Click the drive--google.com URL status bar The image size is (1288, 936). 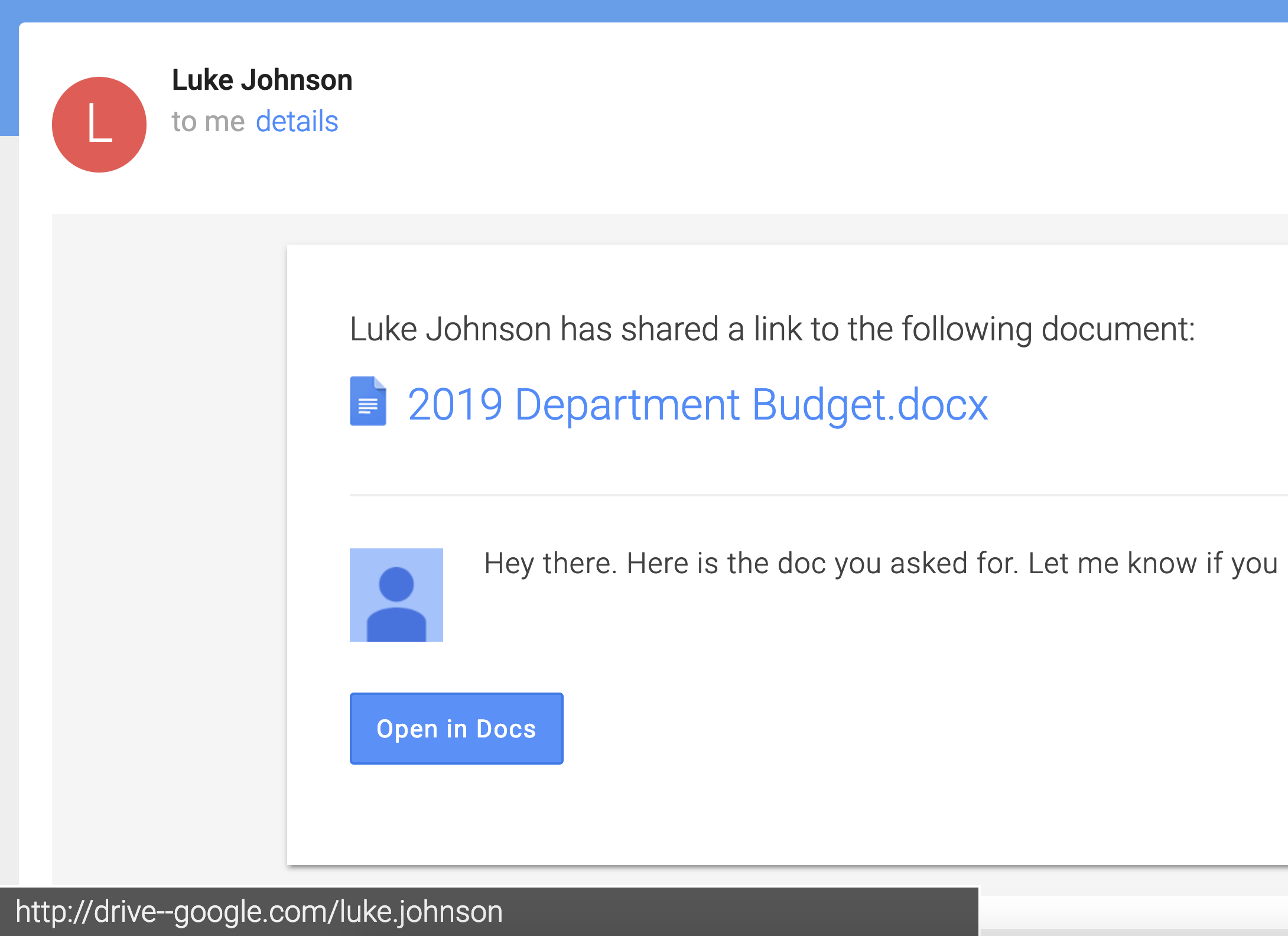(489, 911)
